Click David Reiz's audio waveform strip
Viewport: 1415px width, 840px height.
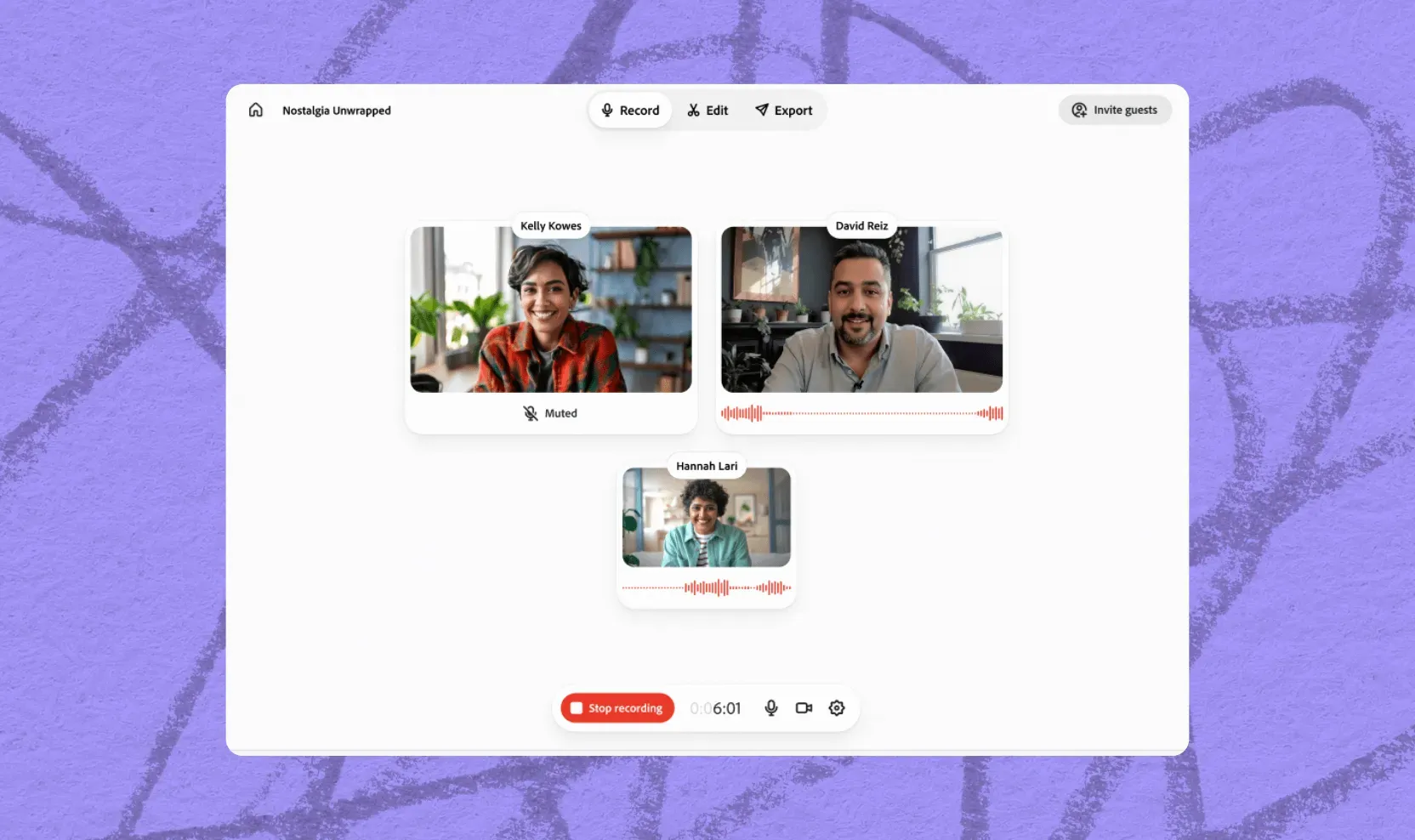click(861, 413)
